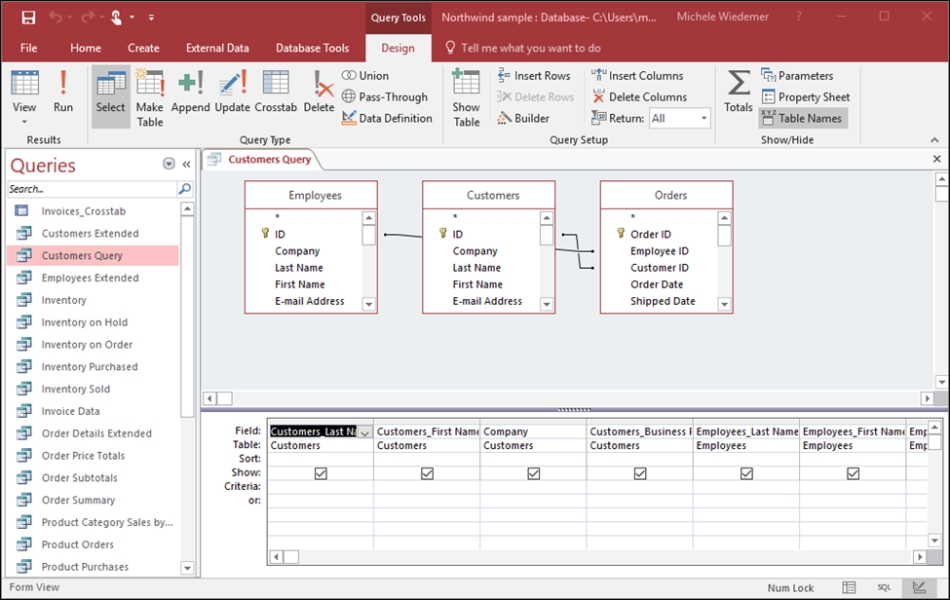Open touch/mouse mode dropdown arrow
Screen dimensions: 950x600
coord(131,18)
